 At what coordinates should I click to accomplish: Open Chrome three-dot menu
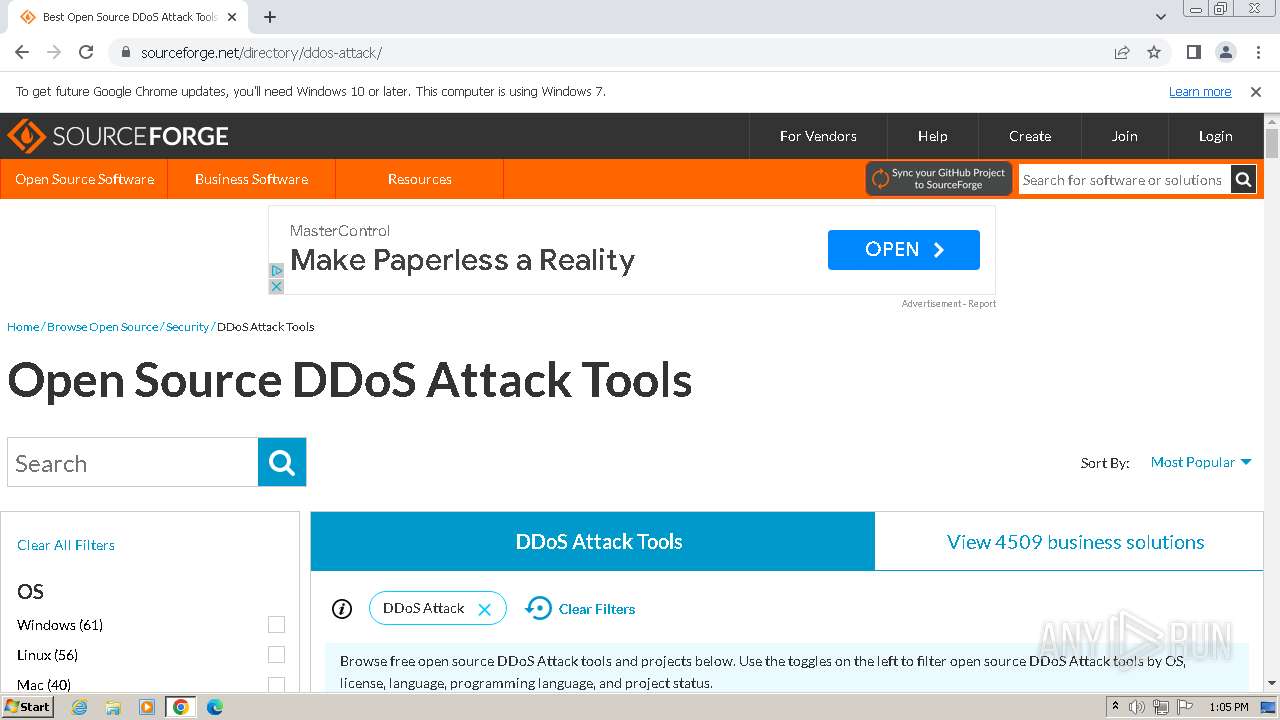pyautogui.click(x=1257, y=52)
